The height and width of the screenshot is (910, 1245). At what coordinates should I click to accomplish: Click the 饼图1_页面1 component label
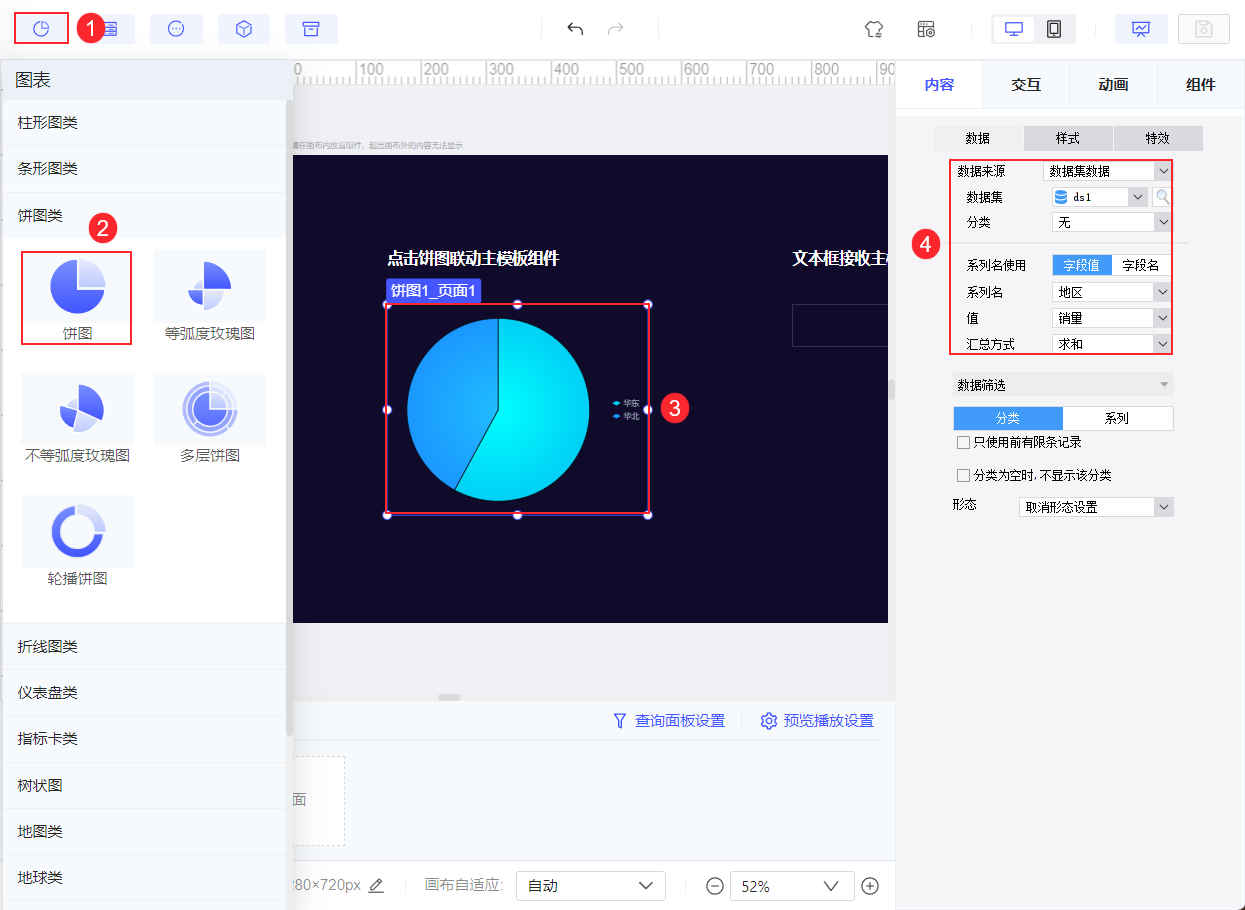click(433, 291)
